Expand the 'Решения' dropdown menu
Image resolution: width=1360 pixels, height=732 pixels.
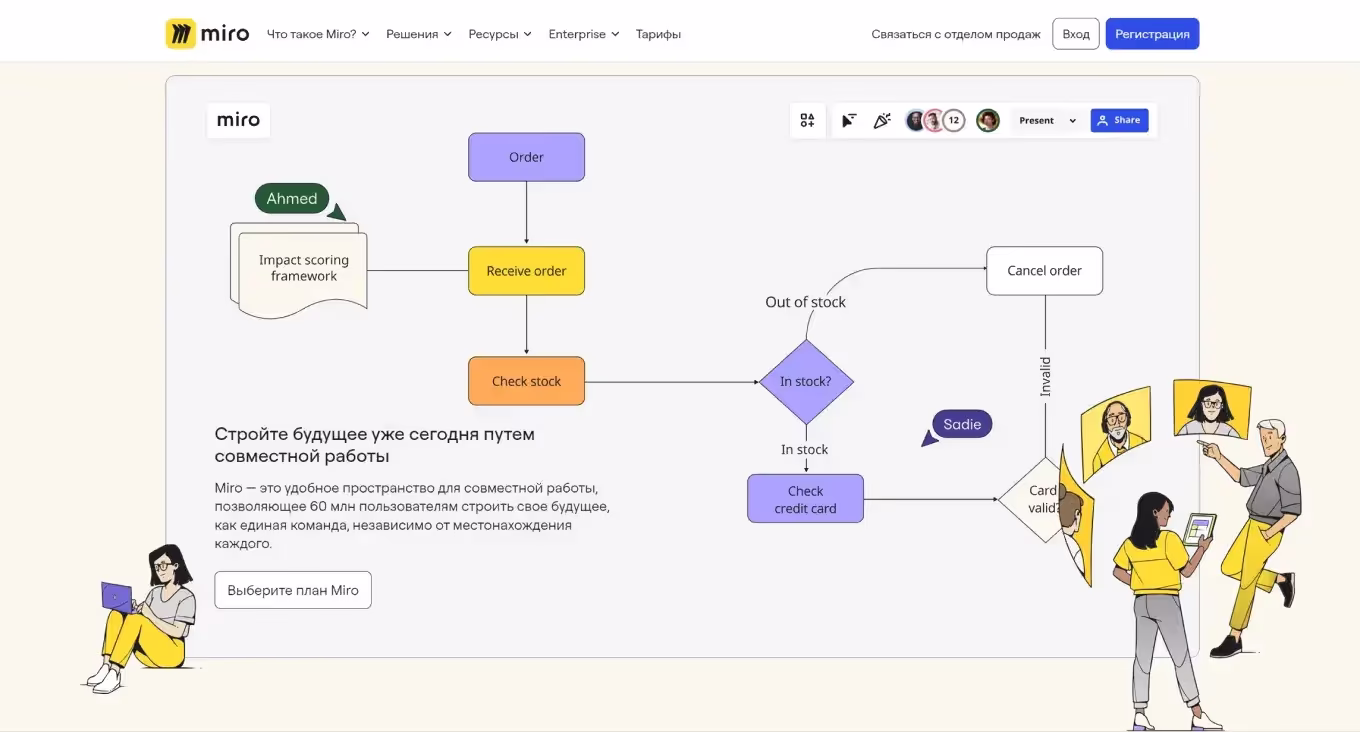click(418, 34)
